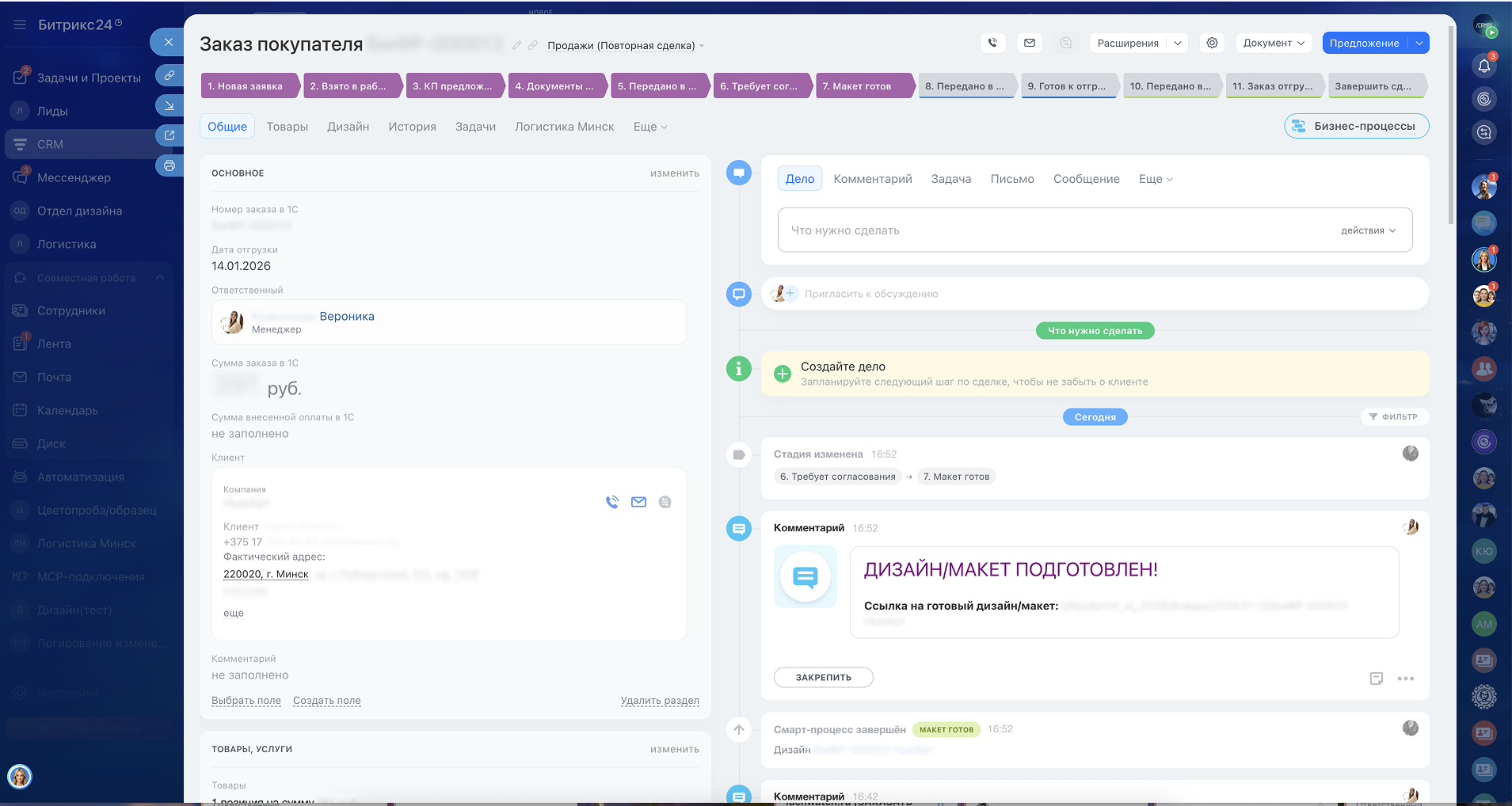The width and height of the screenshot is (1512, 806).
Task: Switch to the Товары tab
Action: click(x=287, y=127)
